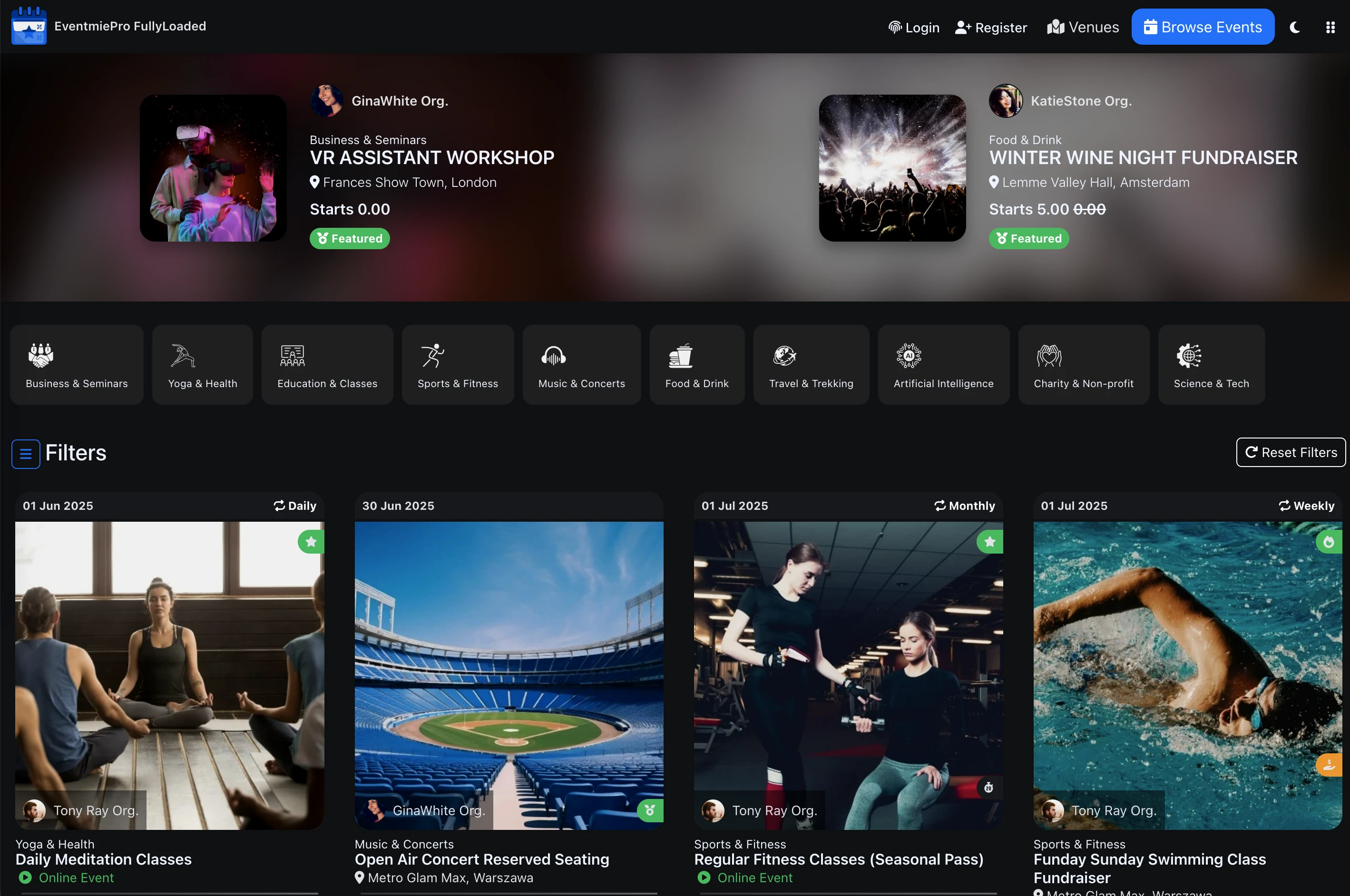This screenshot has width=1350, height=896.
Task: Click the Weekly repeat icon on swimming card
Action: (x=1284, y=506)
